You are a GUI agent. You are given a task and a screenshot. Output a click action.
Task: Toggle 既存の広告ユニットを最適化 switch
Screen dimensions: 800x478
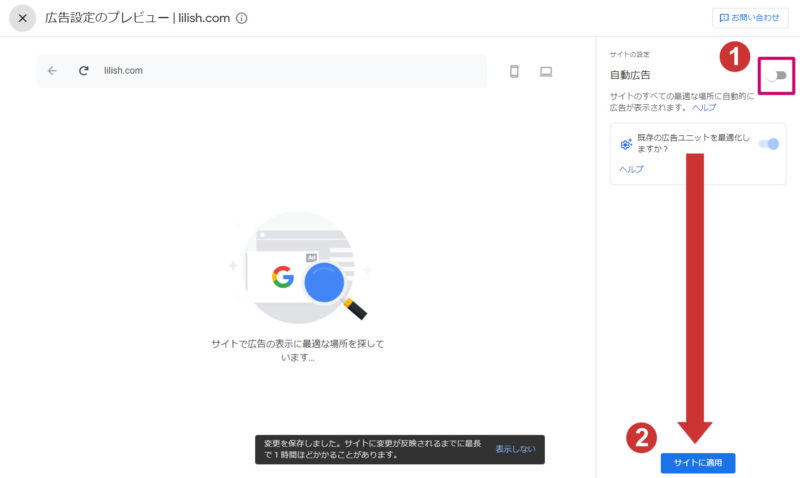[769, 144]
